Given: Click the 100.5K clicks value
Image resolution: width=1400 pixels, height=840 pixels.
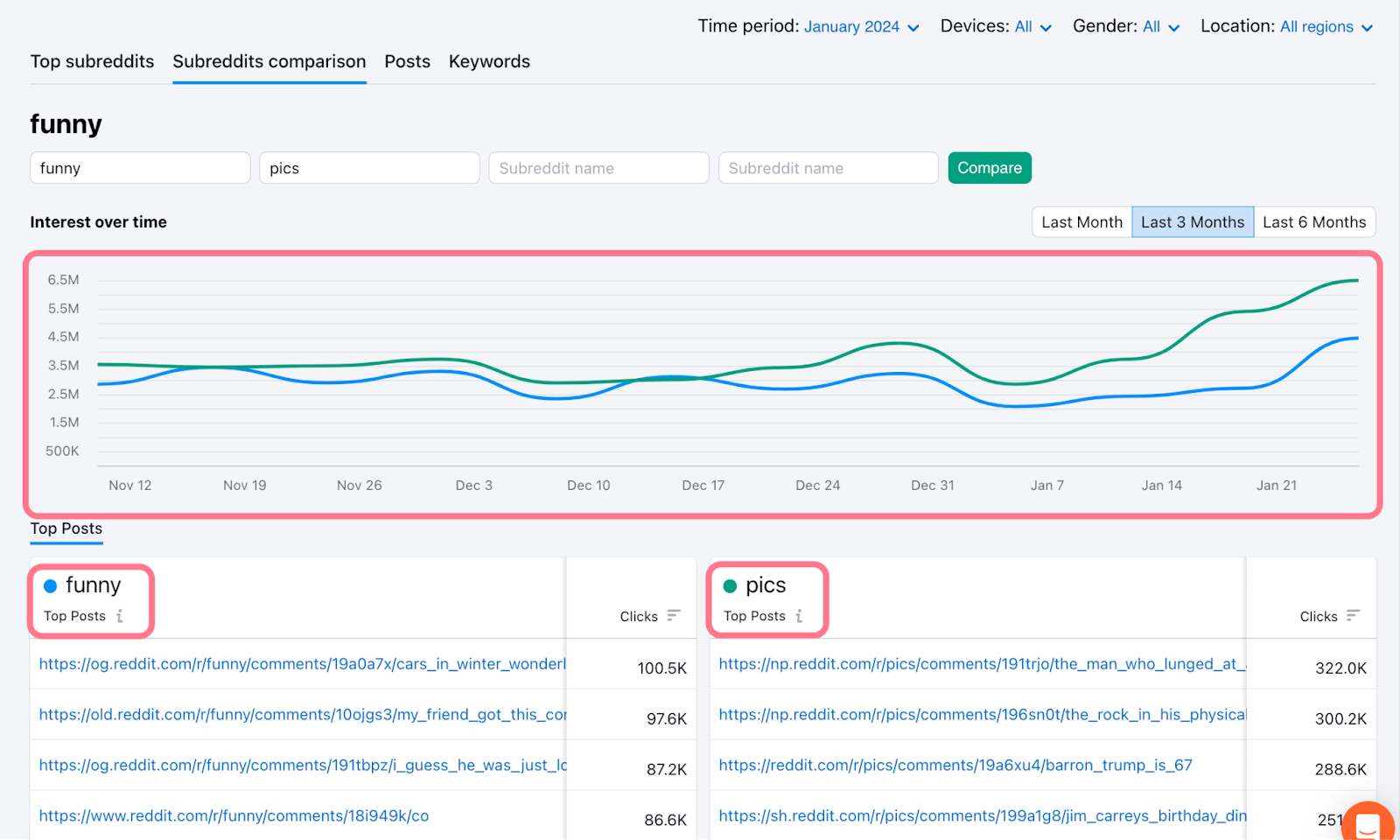Looking at the screenshot, I should pos(662,668).
